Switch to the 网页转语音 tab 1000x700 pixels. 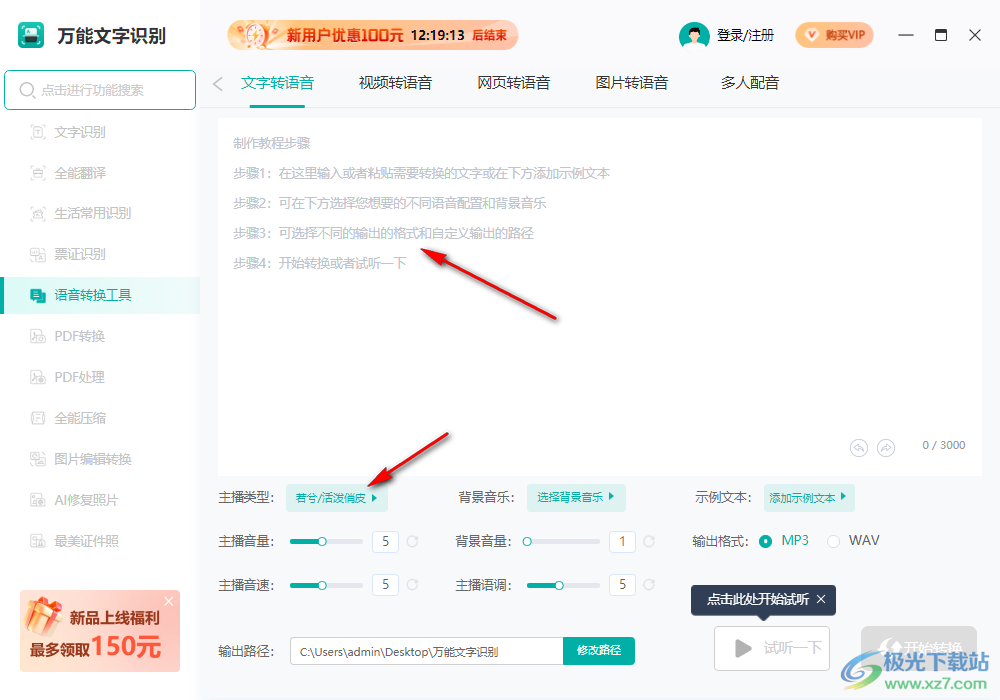click(513, 83)
